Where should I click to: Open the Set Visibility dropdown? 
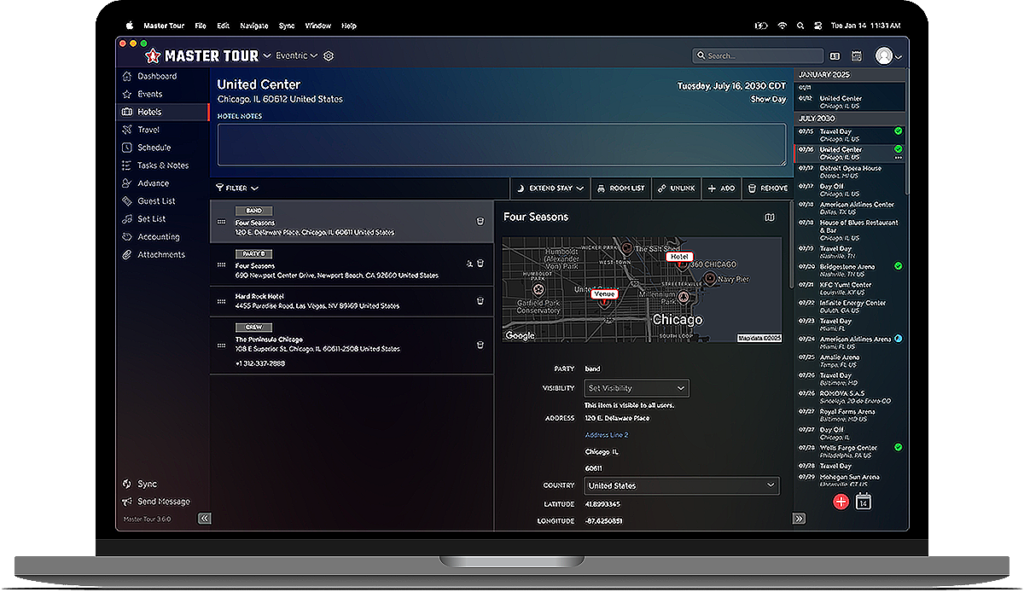[x=637, y=388]
